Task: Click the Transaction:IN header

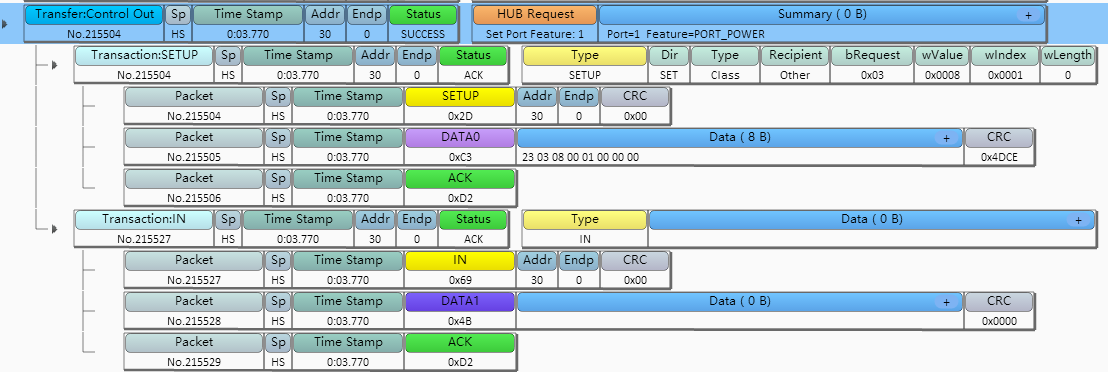Action: 144,219
